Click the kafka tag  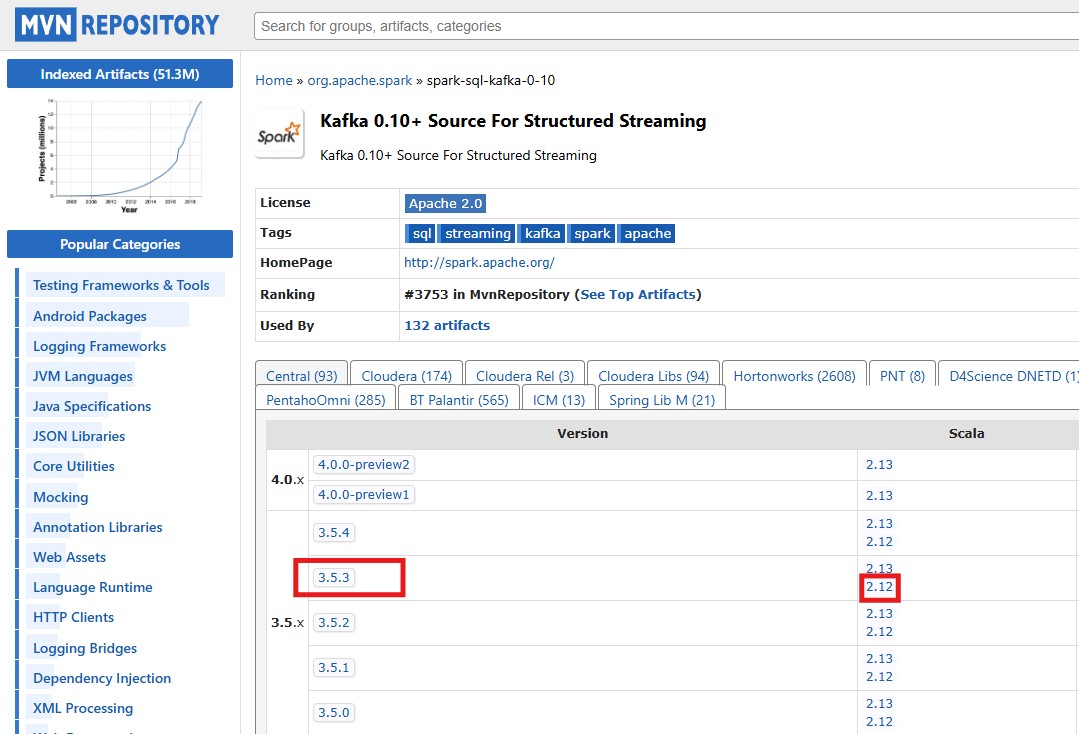point(542,233)
